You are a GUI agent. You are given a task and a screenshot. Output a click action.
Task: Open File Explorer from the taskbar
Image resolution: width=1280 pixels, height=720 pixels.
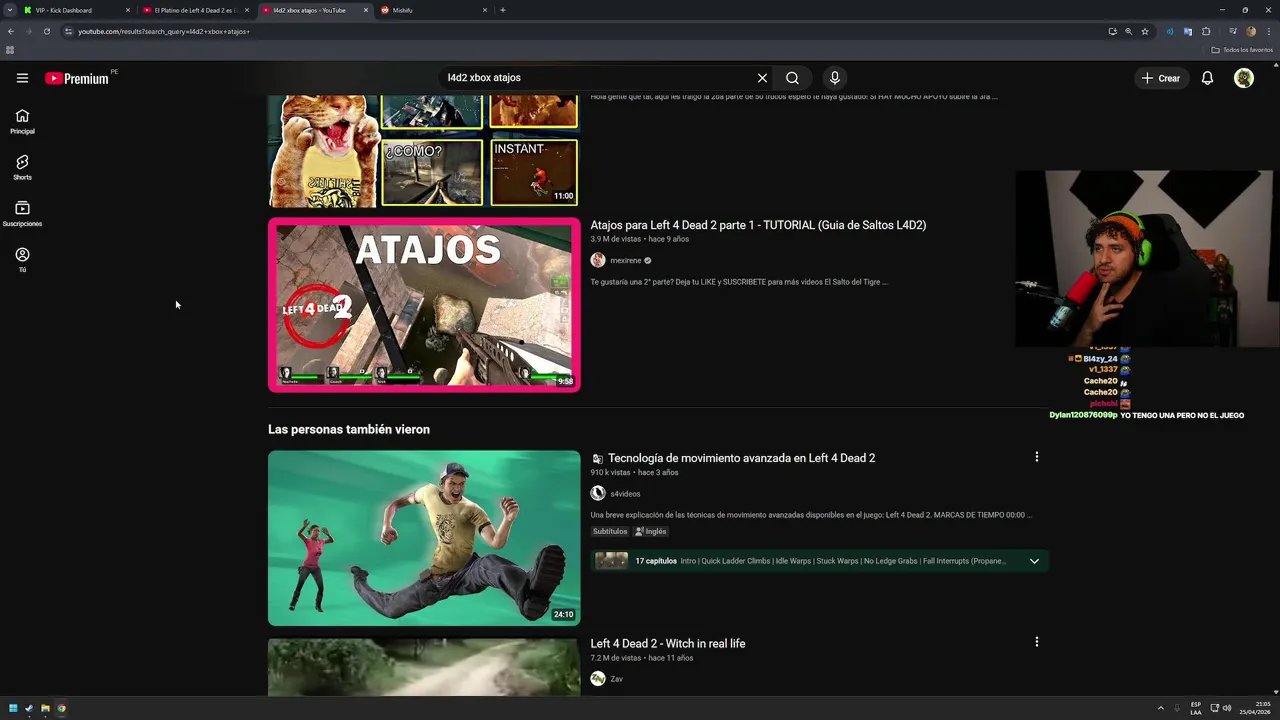[x=45, y=708]
